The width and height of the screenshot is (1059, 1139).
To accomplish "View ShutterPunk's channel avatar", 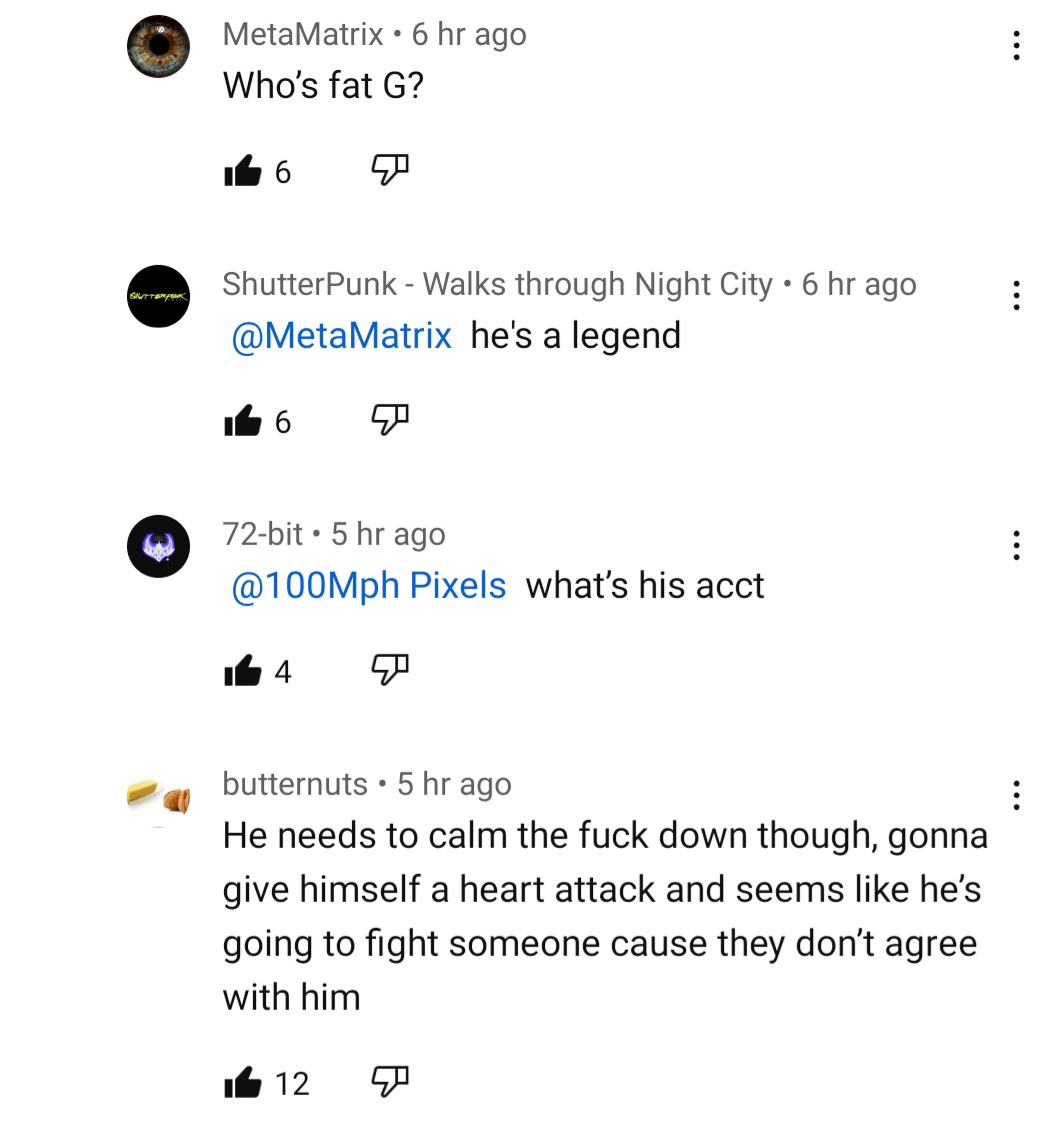I will 158,296.
